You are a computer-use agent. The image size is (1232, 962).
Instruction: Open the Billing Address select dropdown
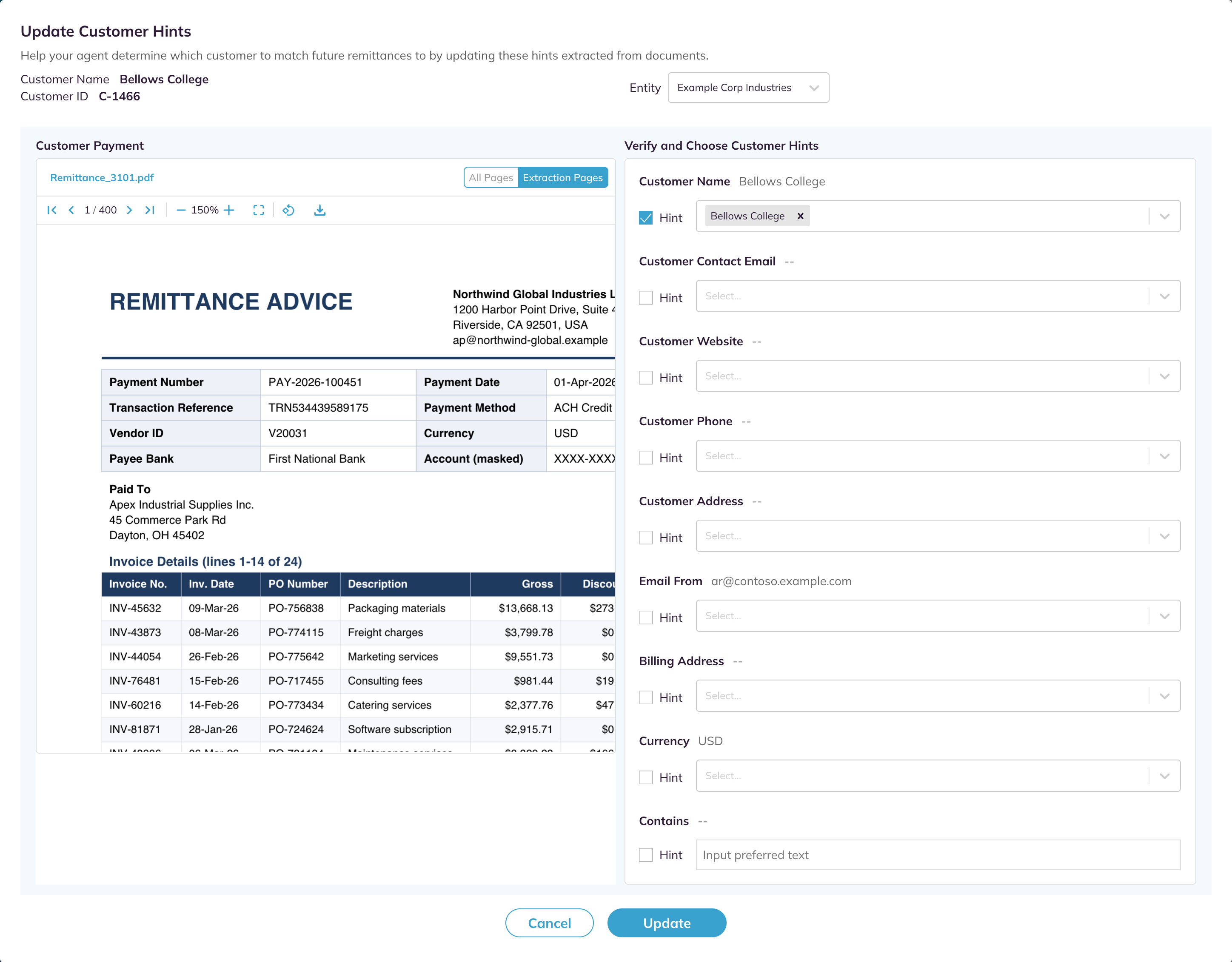(x=938, y=696)
